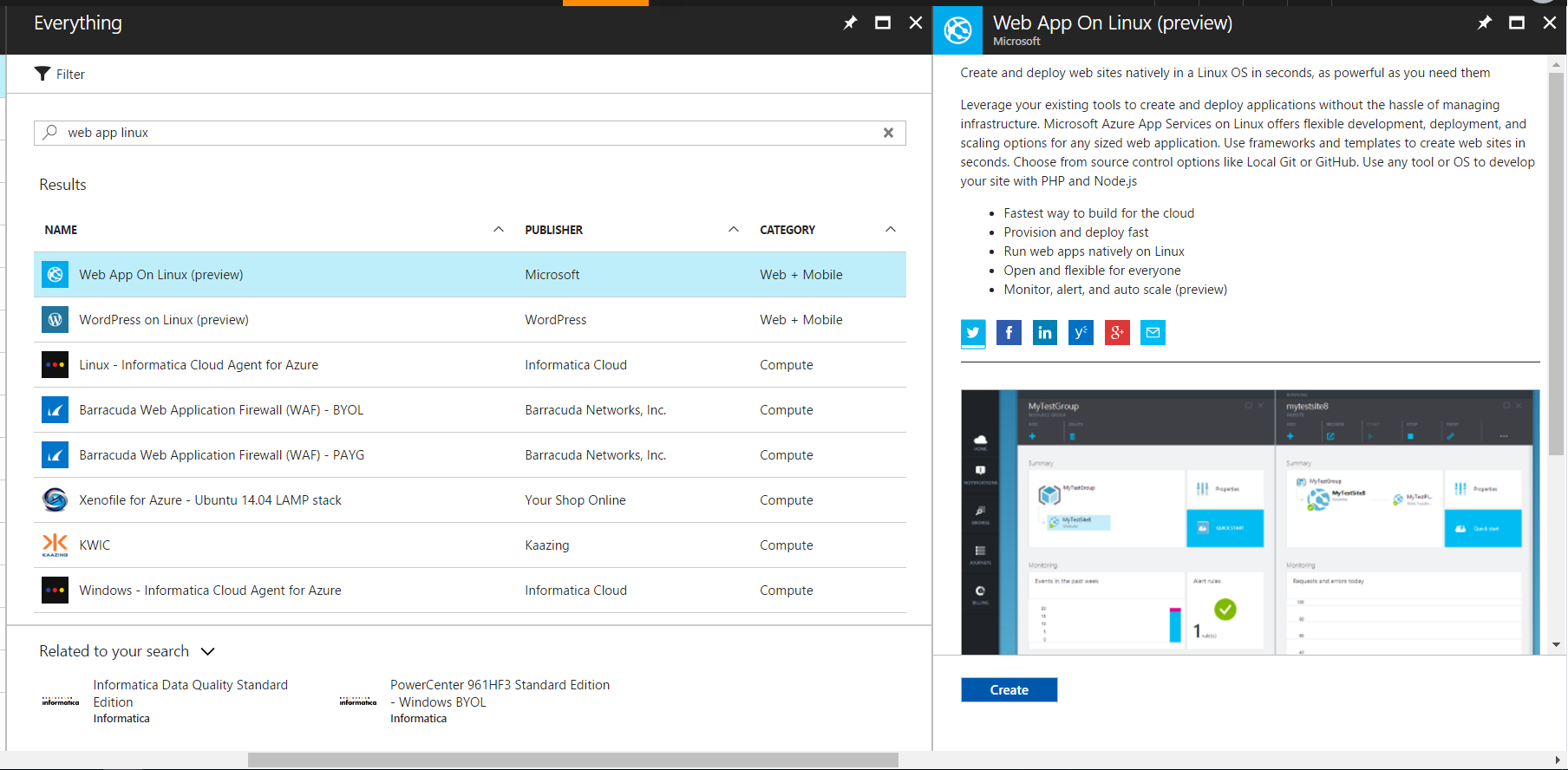Open the Filter option
Image resolution: width=1568 pixels, height=770 pixels.
pyautogui.click(x=60, y=74)
